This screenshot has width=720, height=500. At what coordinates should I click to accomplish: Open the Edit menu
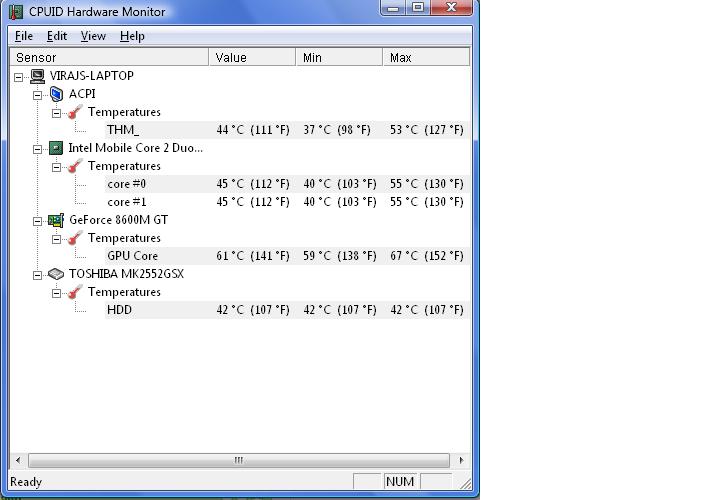tap(57, 36)
